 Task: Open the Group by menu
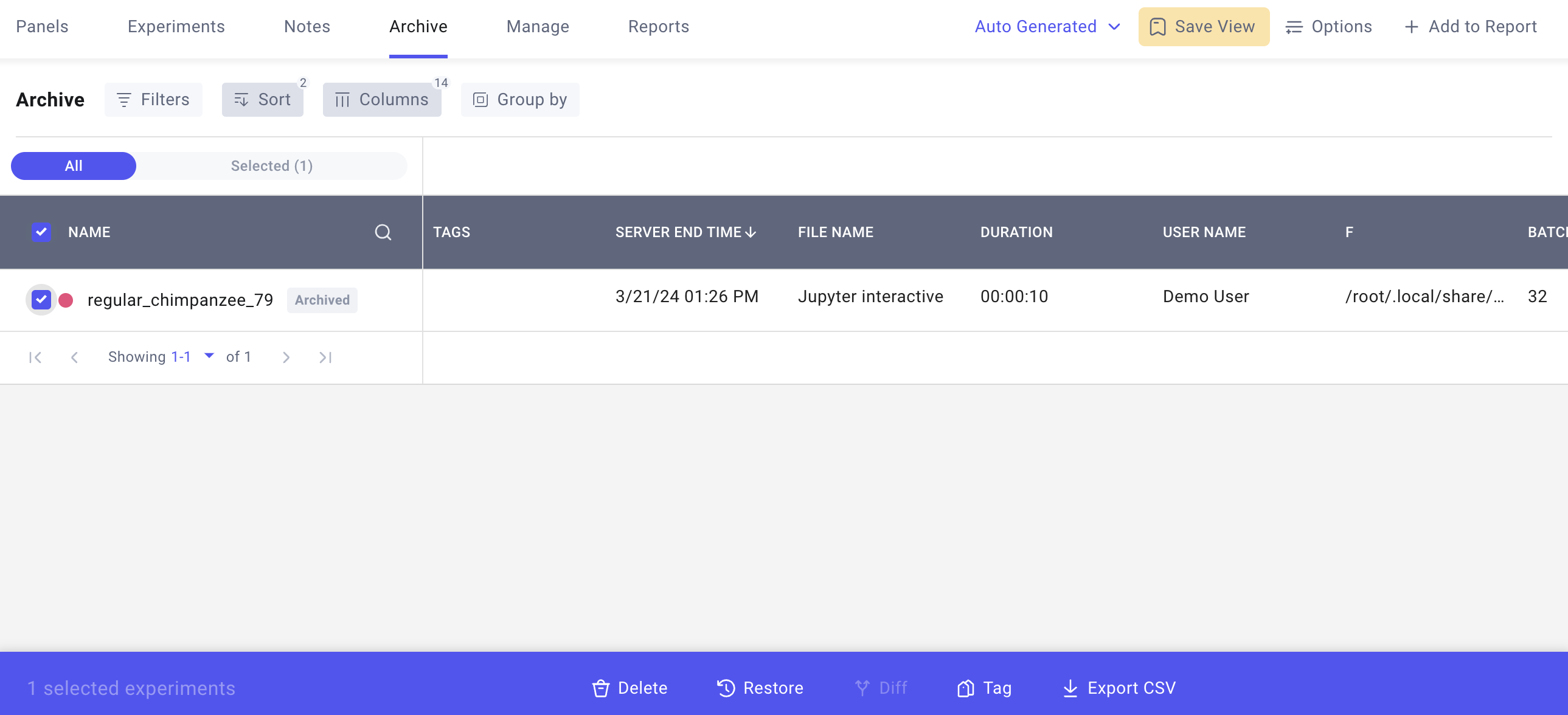pos(520,100)
